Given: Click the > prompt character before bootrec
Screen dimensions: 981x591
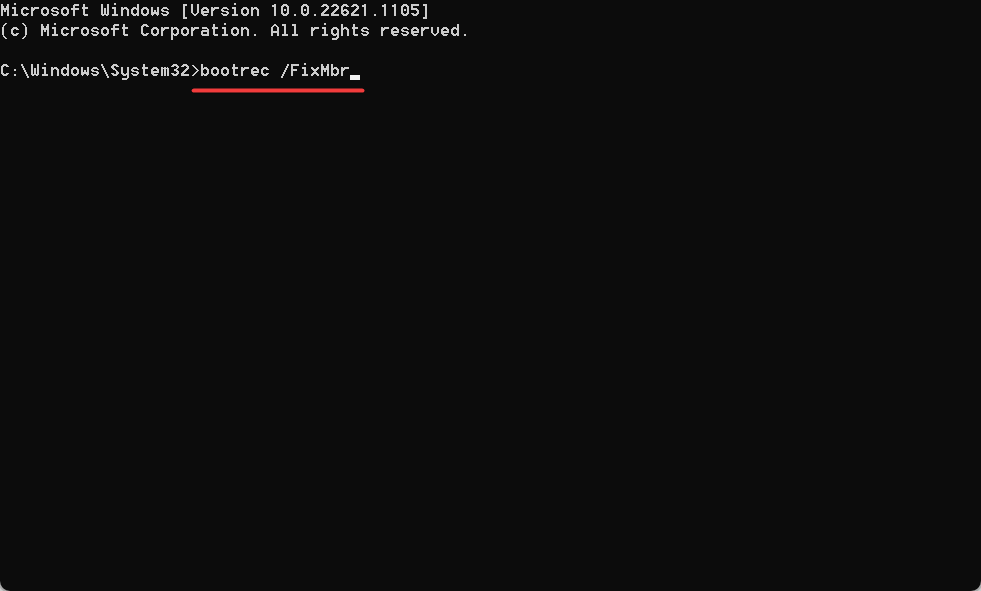Looking at the screenshot, I should (x=195, y=71).
